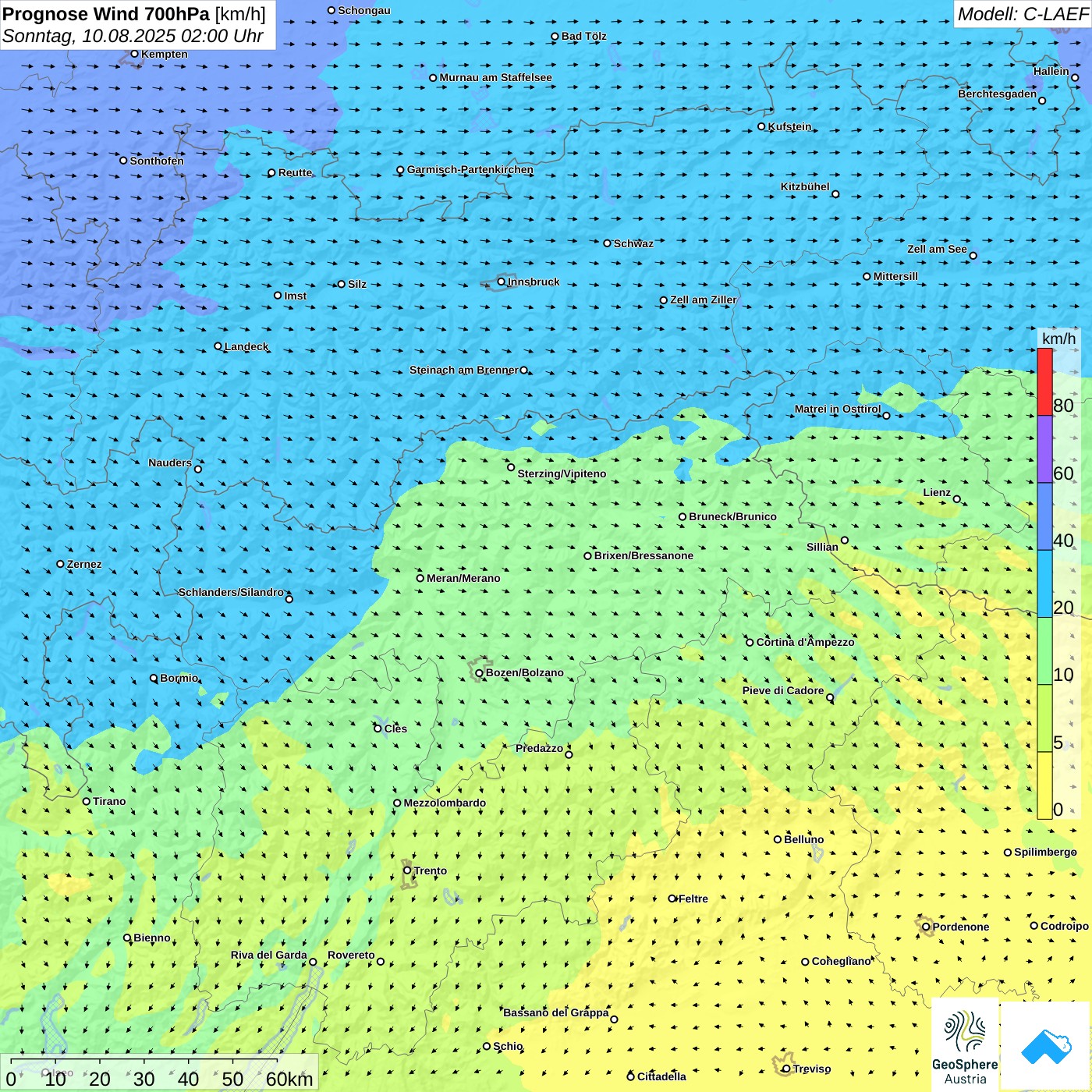Click the 'Kempten' city label
The height and width of the screenshot is (1092, 1092).
(x=165, y=54)
